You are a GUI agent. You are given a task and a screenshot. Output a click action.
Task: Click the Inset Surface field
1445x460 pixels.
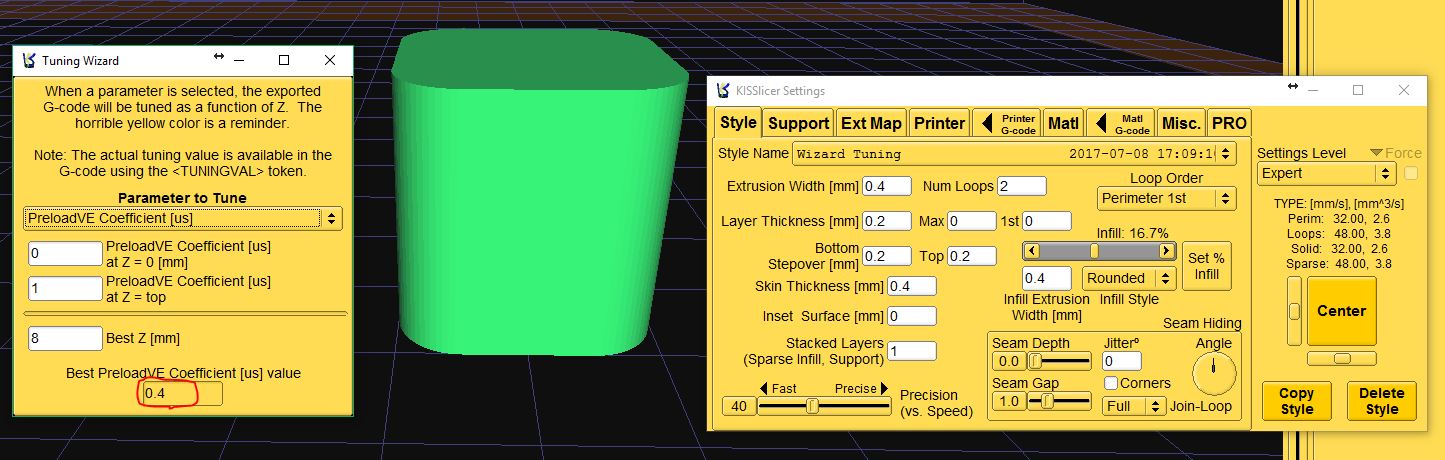click(912, 316)
